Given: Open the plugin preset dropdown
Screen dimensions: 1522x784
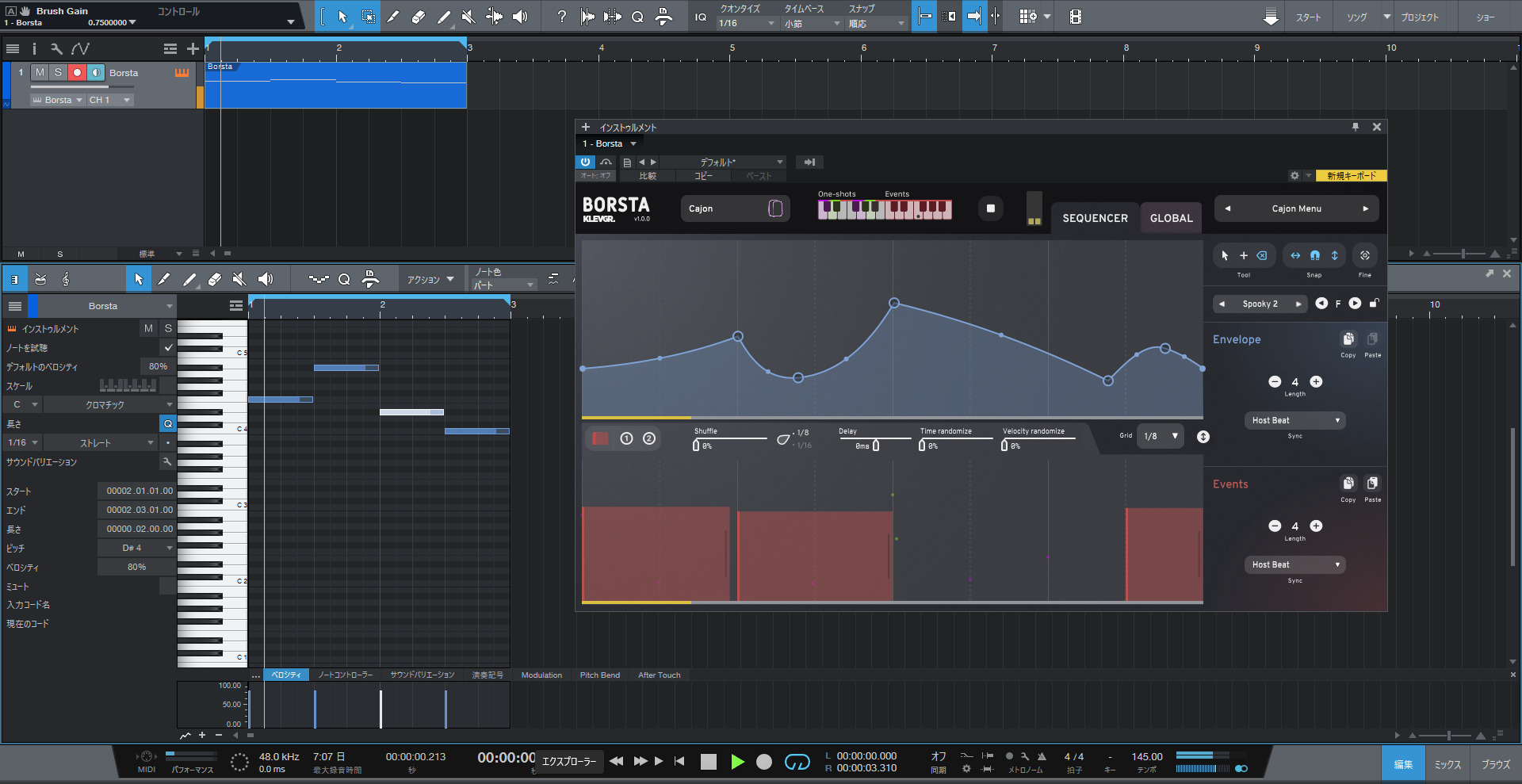Looking at the screenshot, I should click(x=723, y=162).
